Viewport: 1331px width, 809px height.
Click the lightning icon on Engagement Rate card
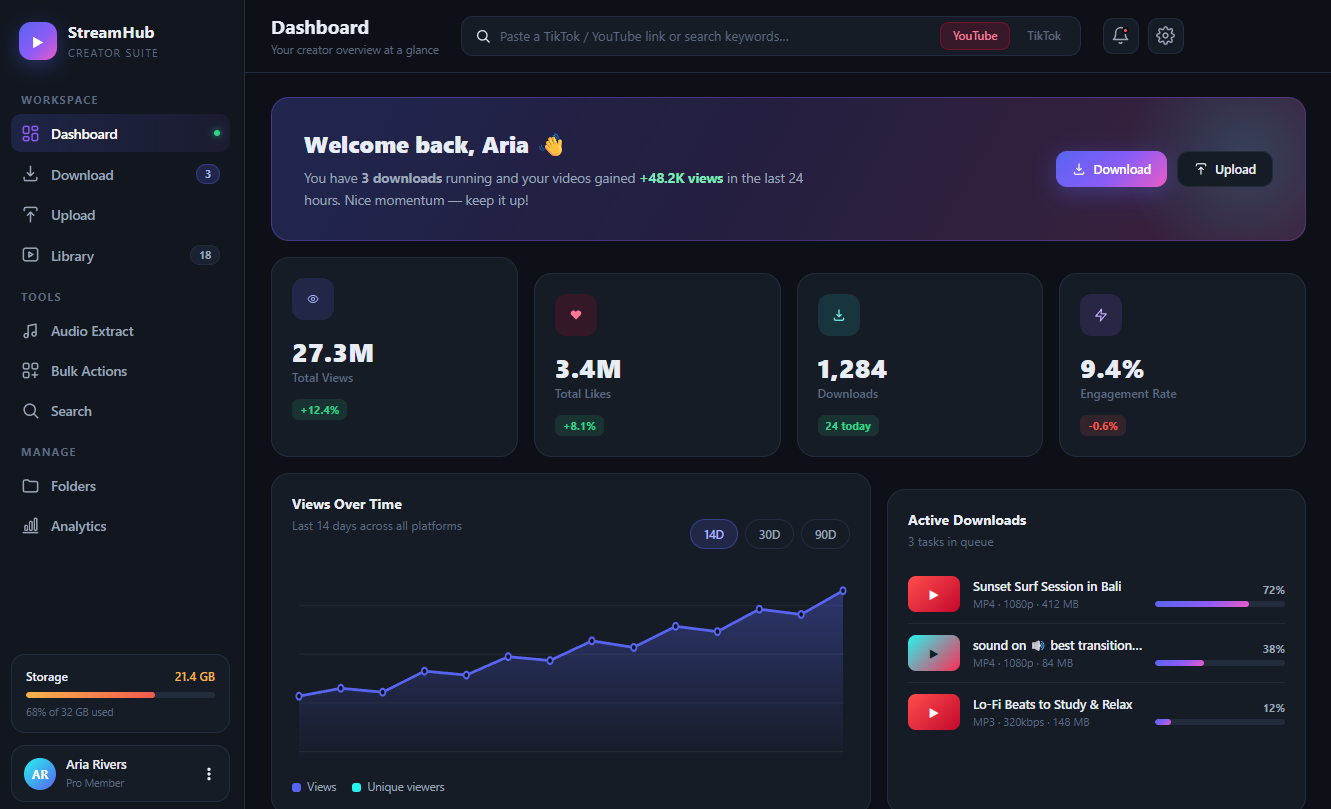[x=1101, y=315]
